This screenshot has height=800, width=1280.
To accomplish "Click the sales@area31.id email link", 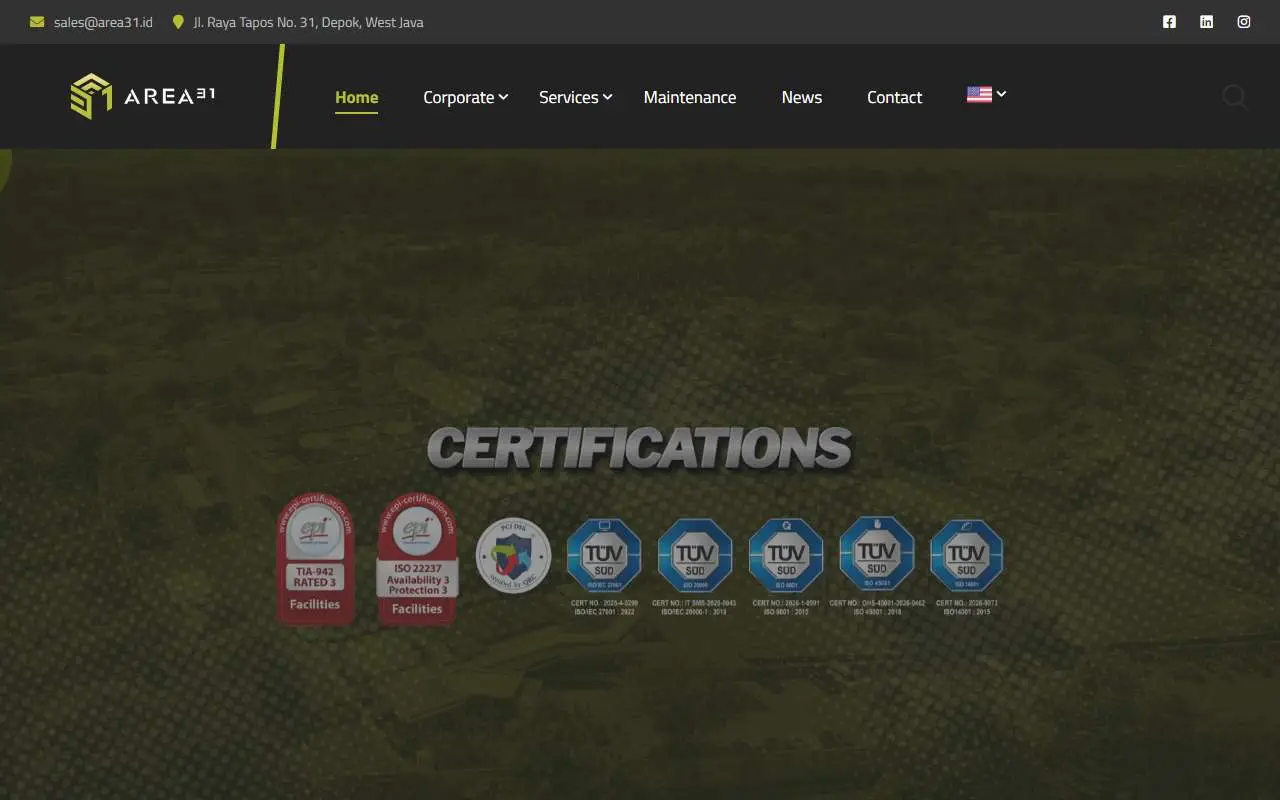I will [x=103, y=22].
